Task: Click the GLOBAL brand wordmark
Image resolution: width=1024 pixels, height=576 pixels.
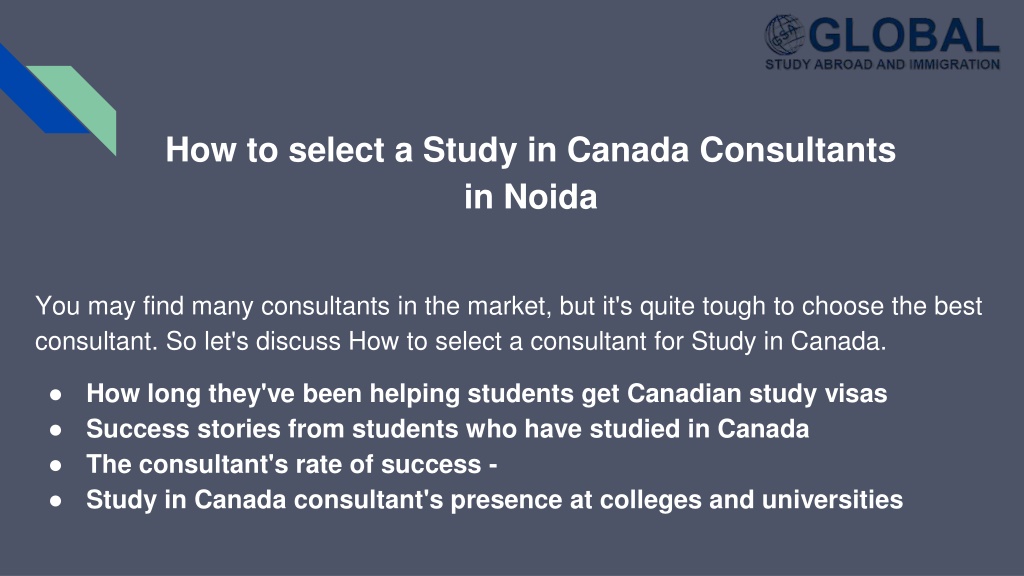Action: coord(904,35)
